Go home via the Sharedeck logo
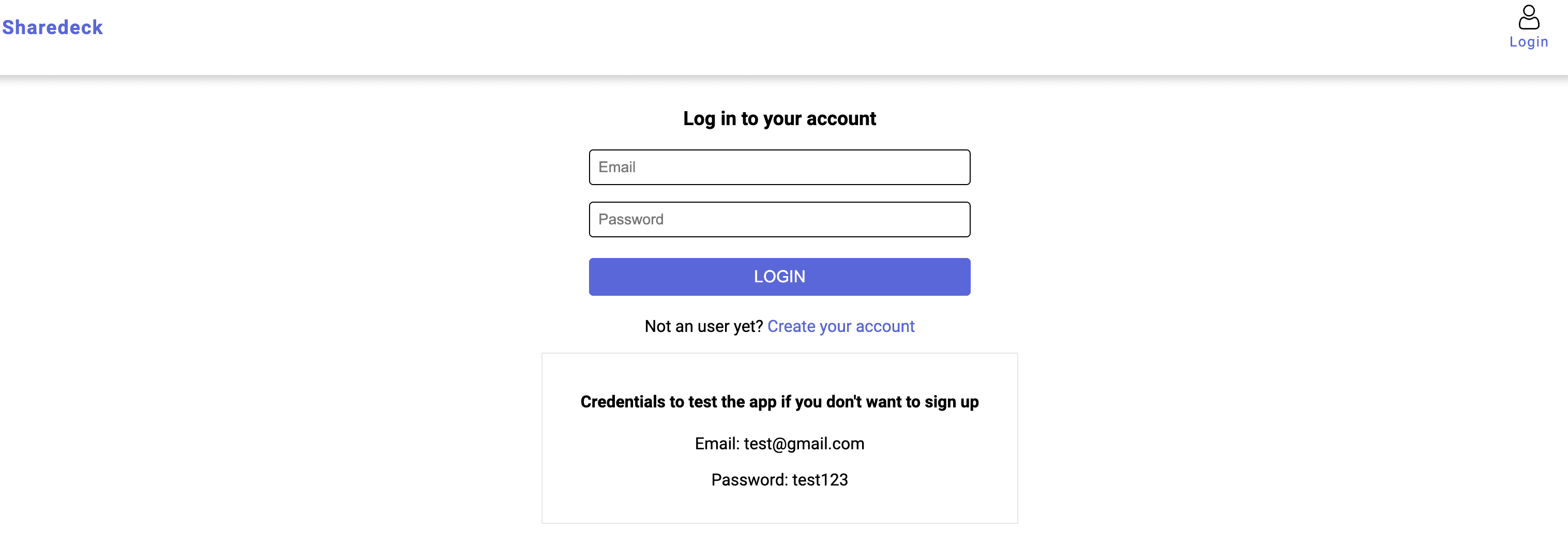The image size is (1568, 546). [x=52, y=27]
